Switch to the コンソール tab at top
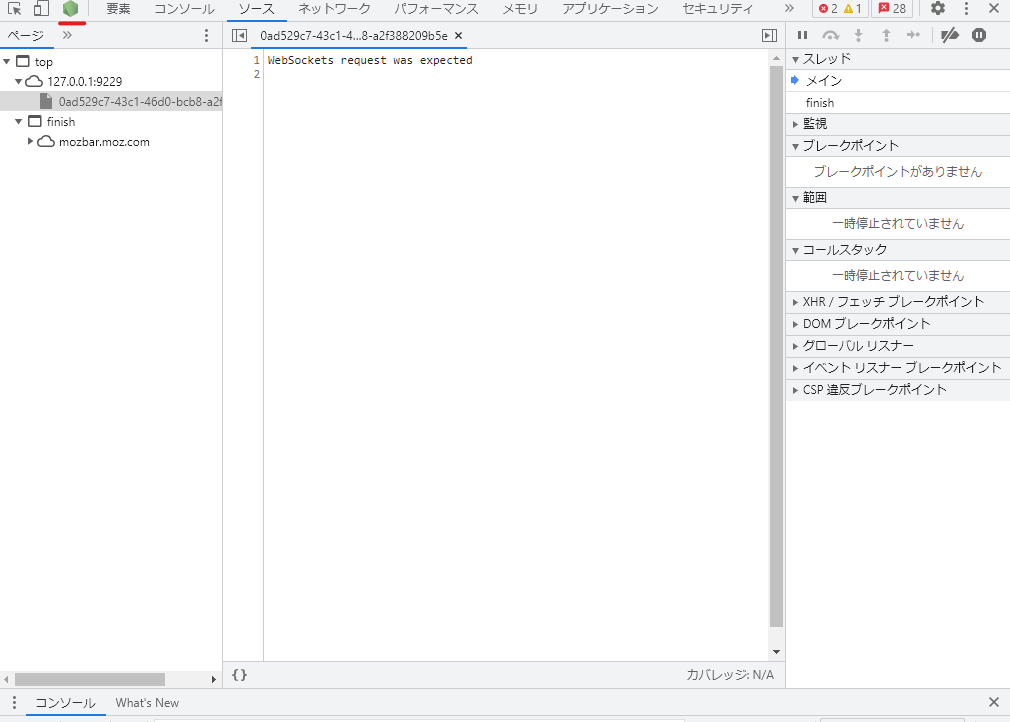The width and height of the screenshot is (1010, 722). (184, 9)
